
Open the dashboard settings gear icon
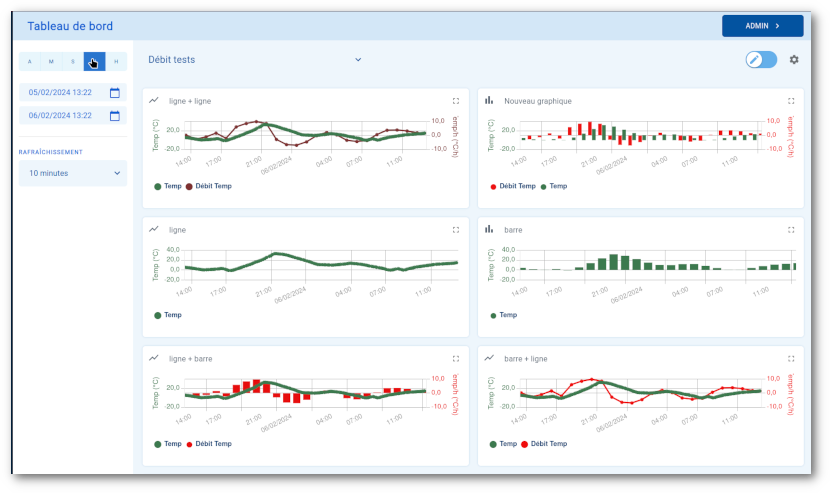tap(794, 60)
